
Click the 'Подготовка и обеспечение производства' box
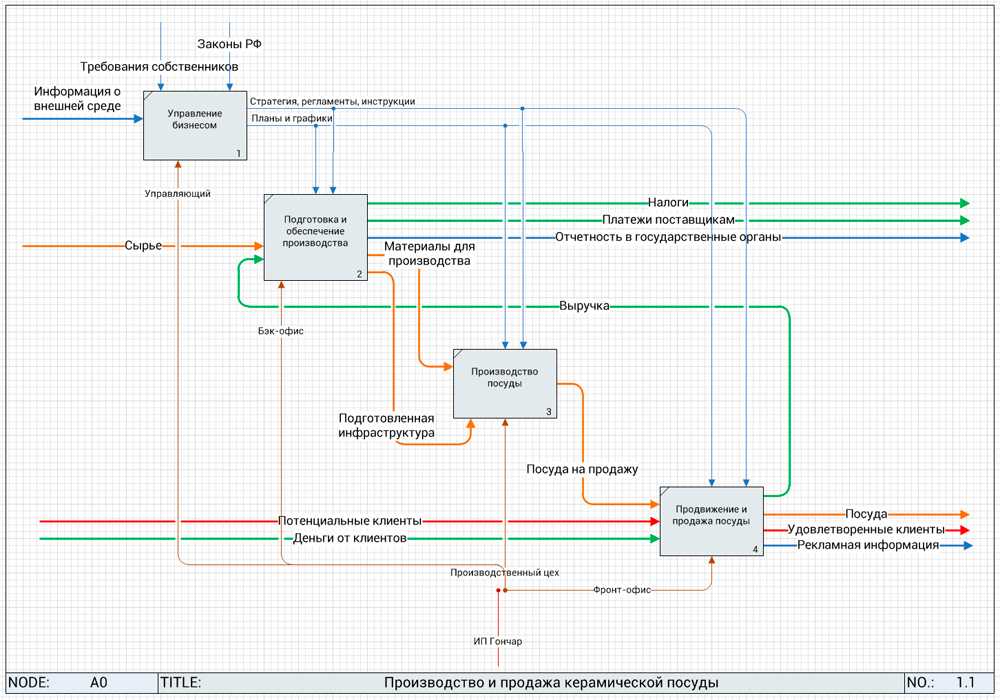click(x=315, y=236)
